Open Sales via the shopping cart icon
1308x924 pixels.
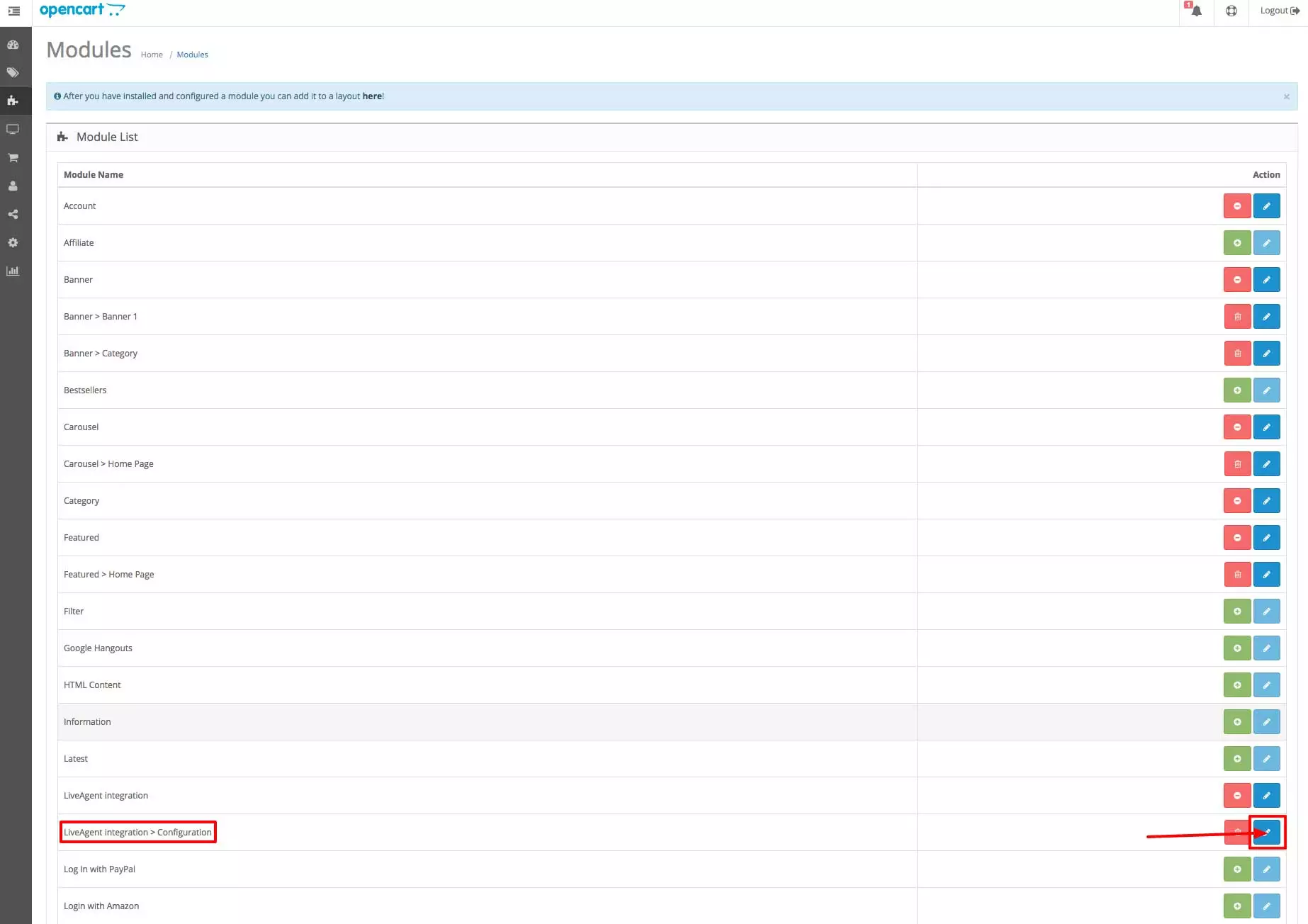coord(13,157)
